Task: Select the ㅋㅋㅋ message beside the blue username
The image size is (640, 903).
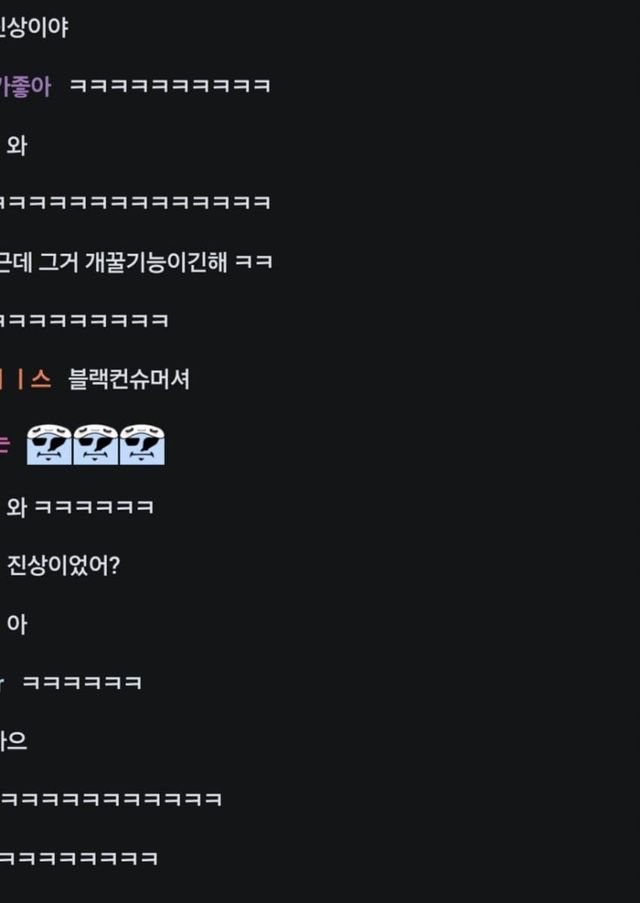Action: [x=81, y=683]
